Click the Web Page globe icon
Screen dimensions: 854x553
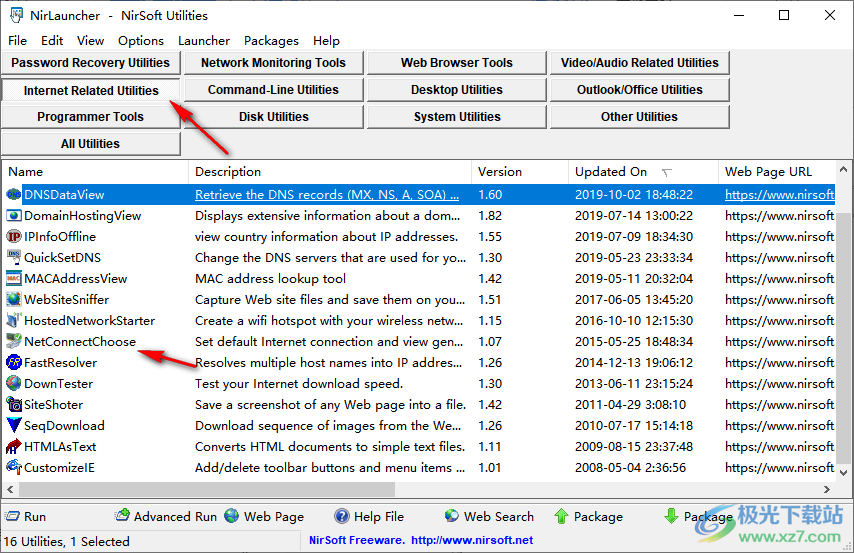pos(232,515)
